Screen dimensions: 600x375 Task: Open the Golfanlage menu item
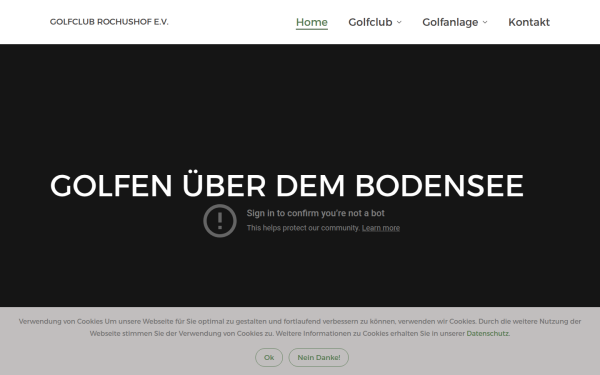(450, 22)
